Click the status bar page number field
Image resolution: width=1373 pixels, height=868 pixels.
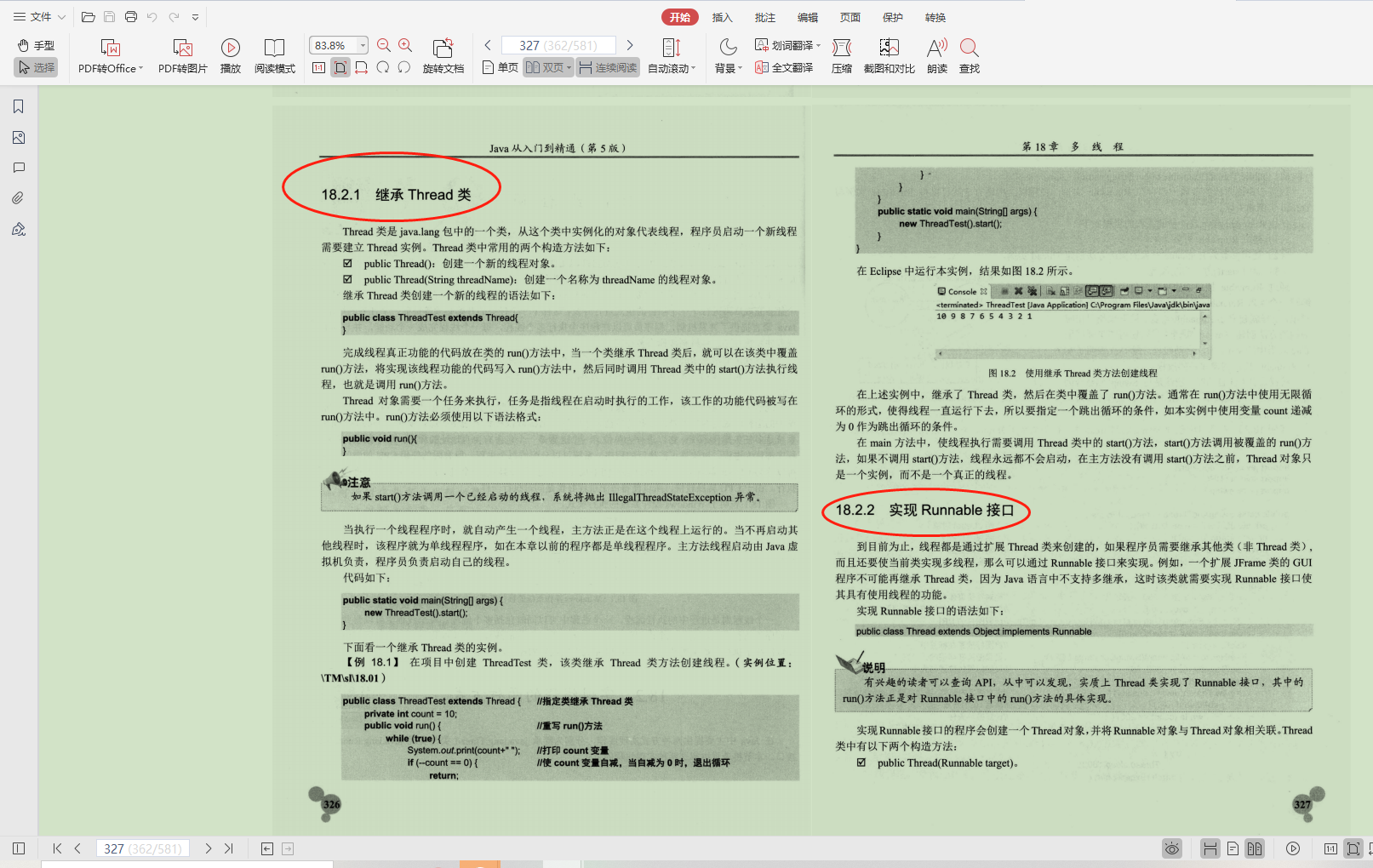143,848
